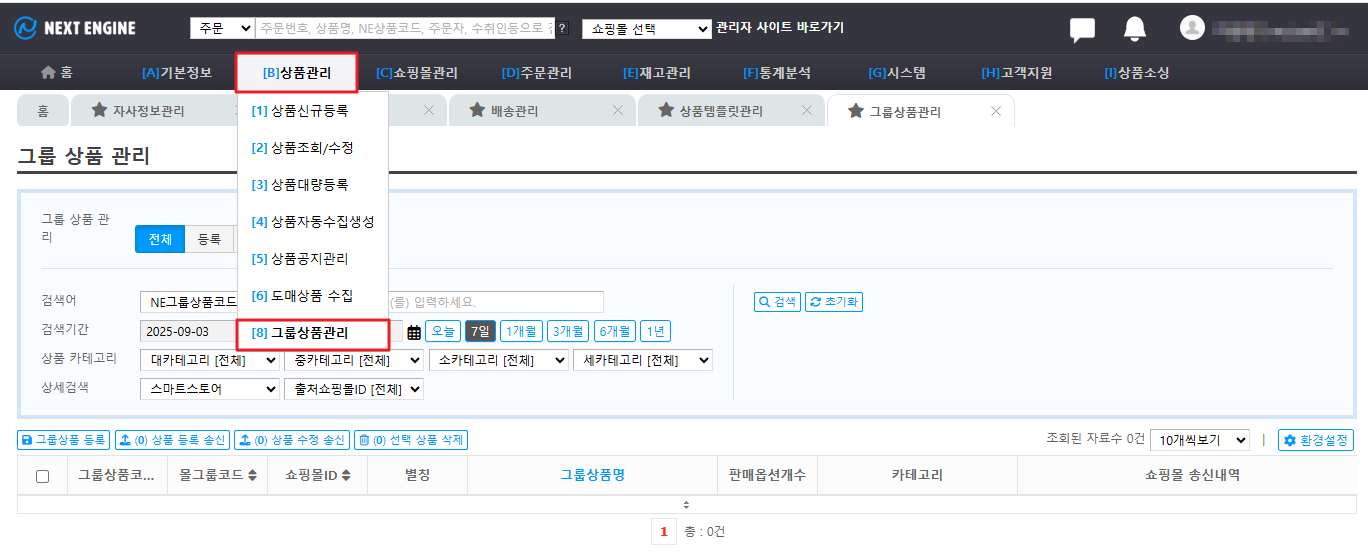This screenshot has width=1368, height=555.
Task: Select [8] 그룹상품관리 menu entry
Action: pos(312,333)
